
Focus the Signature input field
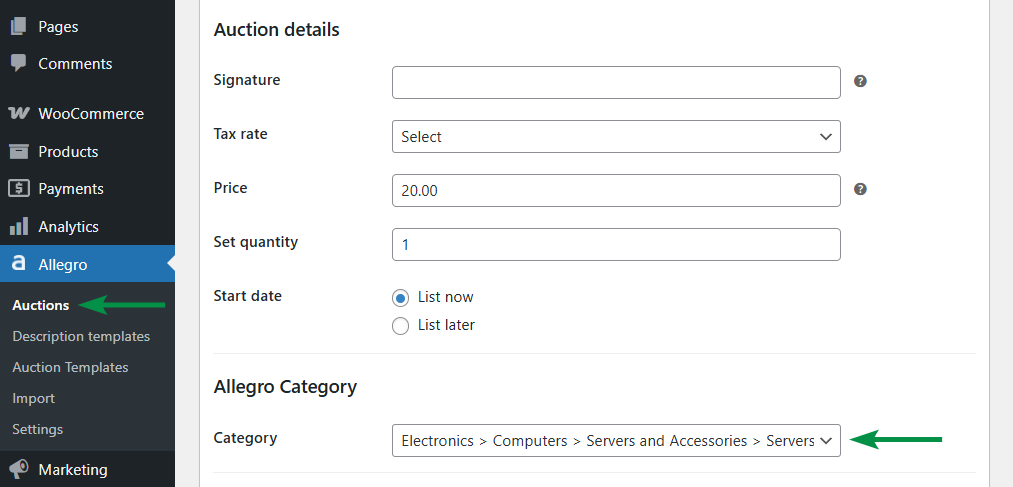616,83
